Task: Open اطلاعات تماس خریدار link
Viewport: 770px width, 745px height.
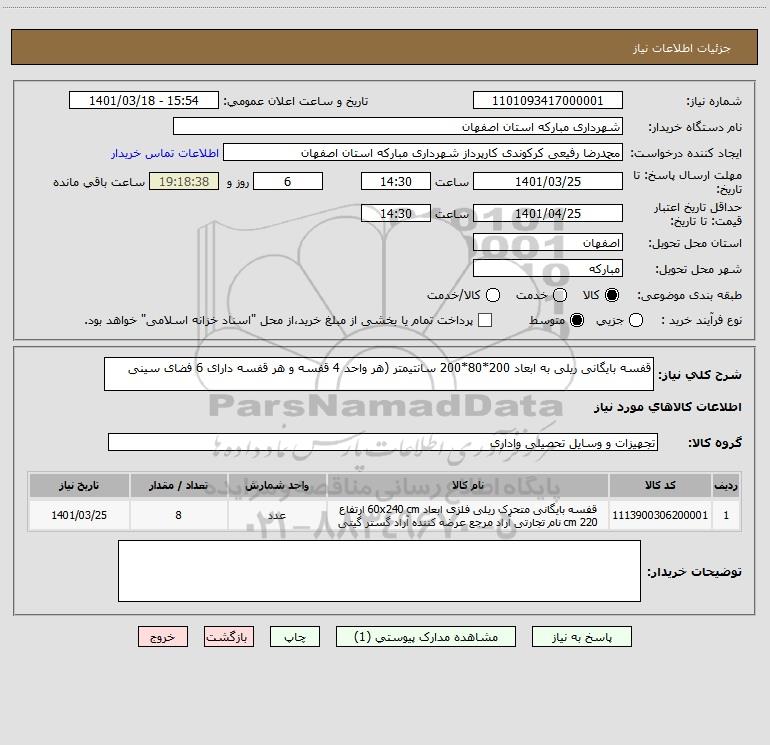Action: tap(165, 153)
